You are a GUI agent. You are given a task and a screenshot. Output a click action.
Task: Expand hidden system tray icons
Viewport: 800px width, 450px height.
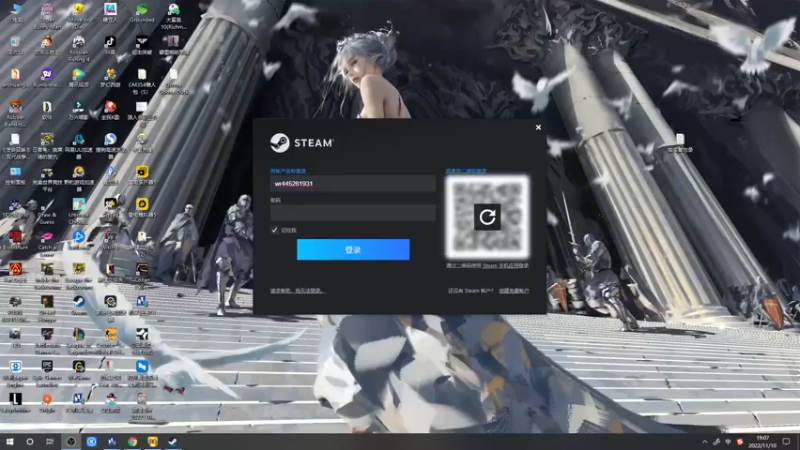705,442
